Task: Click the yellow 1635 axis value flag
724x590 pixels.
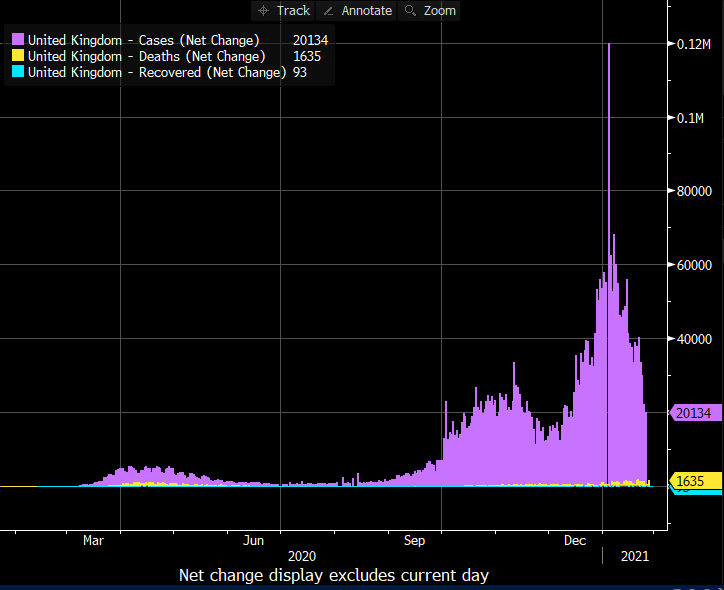Action: click(x=695, y=481)
